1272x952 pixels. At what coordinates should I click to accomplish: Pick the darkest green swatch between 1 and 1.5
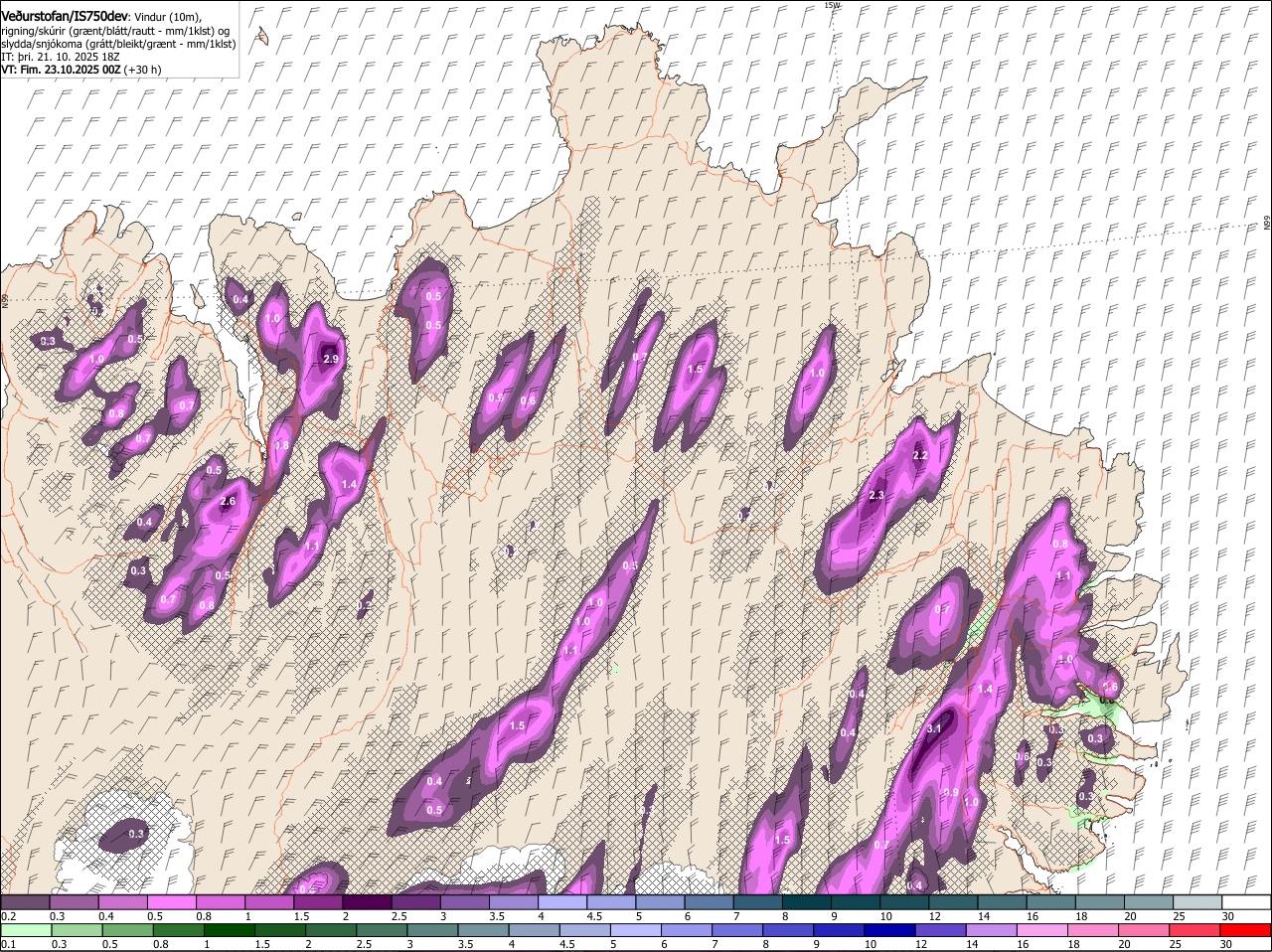(228, 930)
